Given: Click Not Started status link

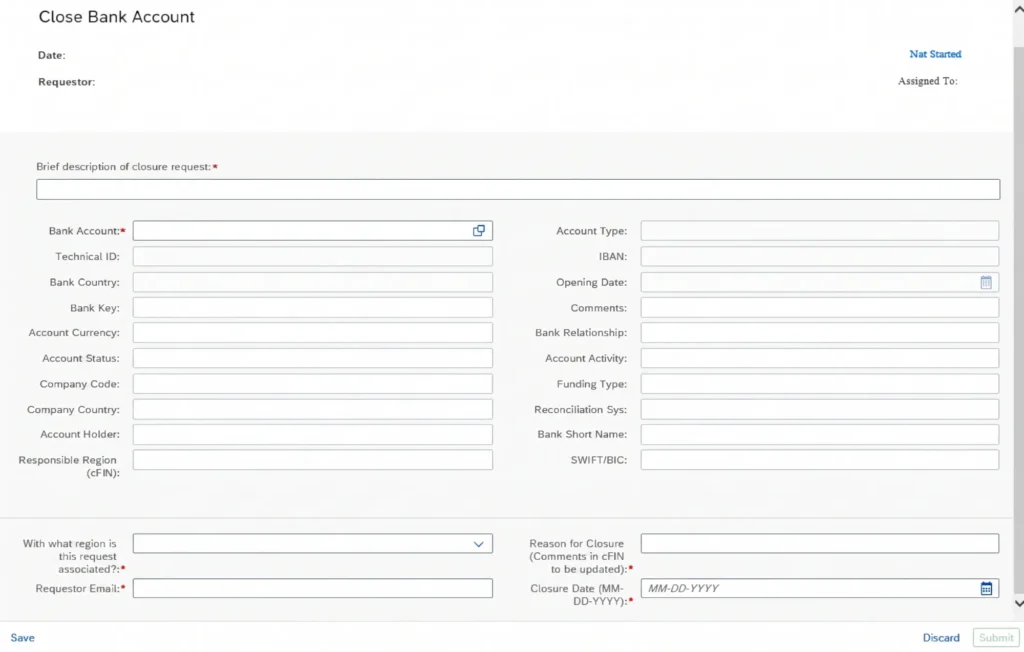Looking at the screenshot, I should (935, 54).
